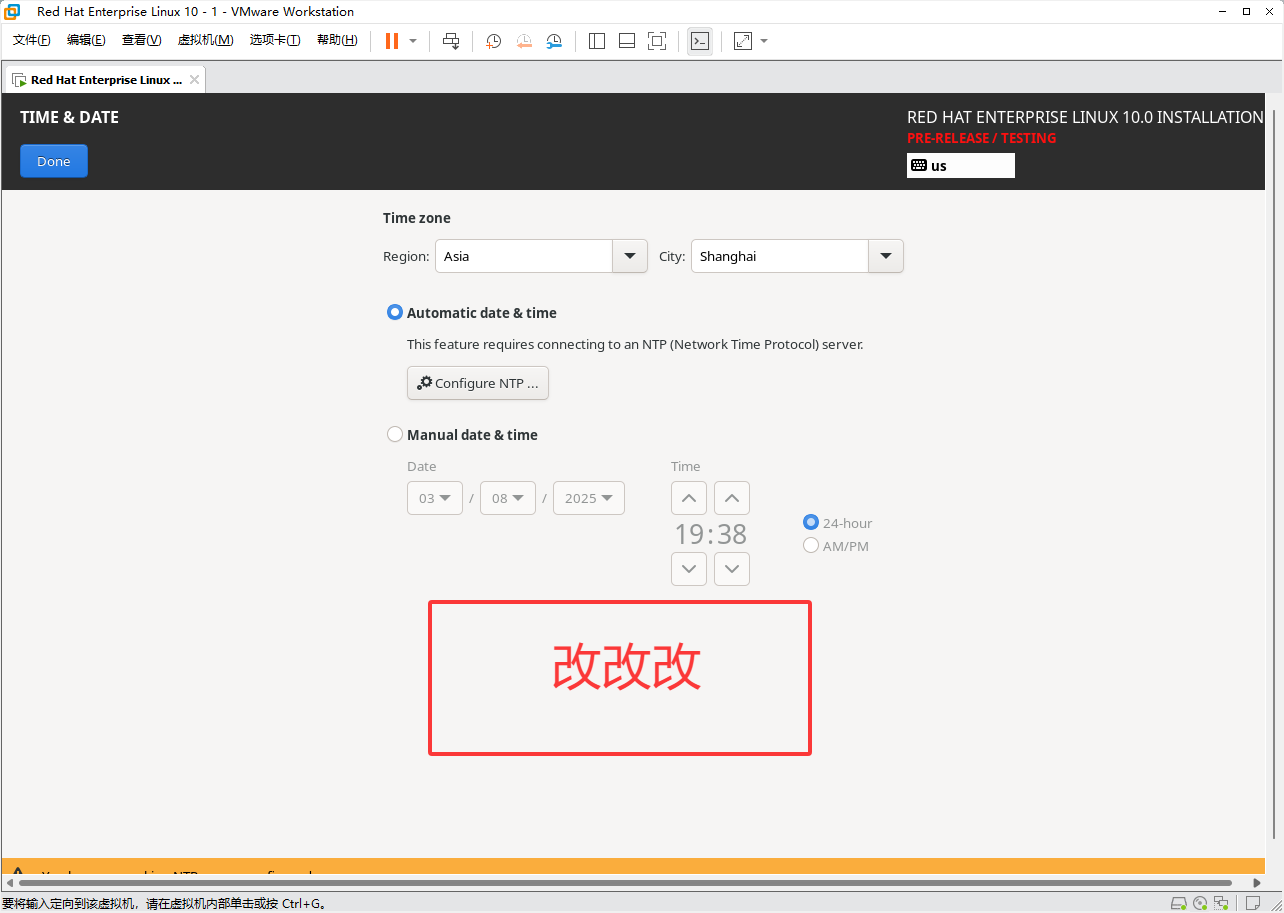This screenshot has width=1284, height=913.
Task: Click the Configure NTP button
Action: [478, 383]
